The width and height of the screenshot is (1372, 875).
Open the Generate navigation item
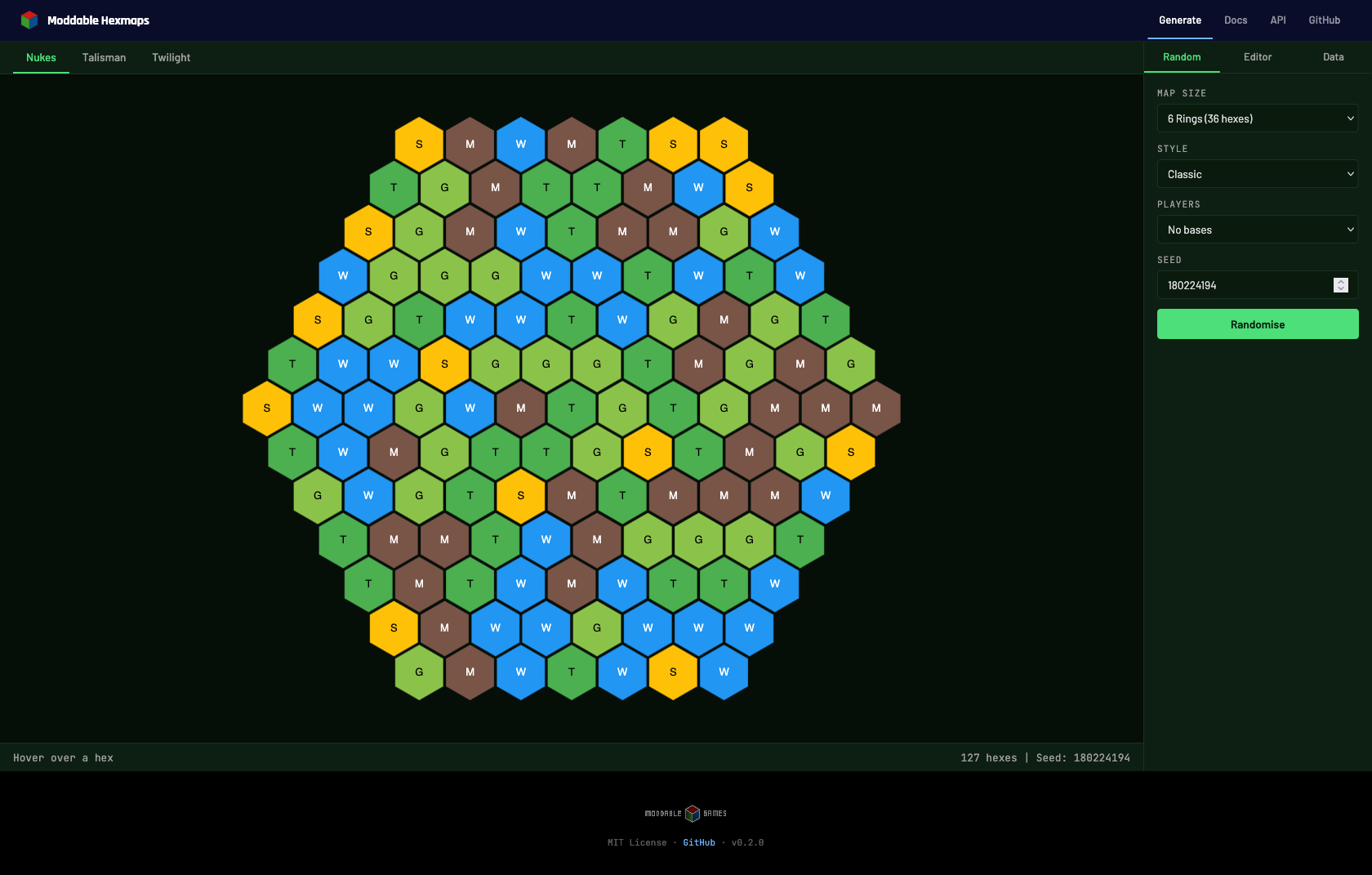[1180, 20]
